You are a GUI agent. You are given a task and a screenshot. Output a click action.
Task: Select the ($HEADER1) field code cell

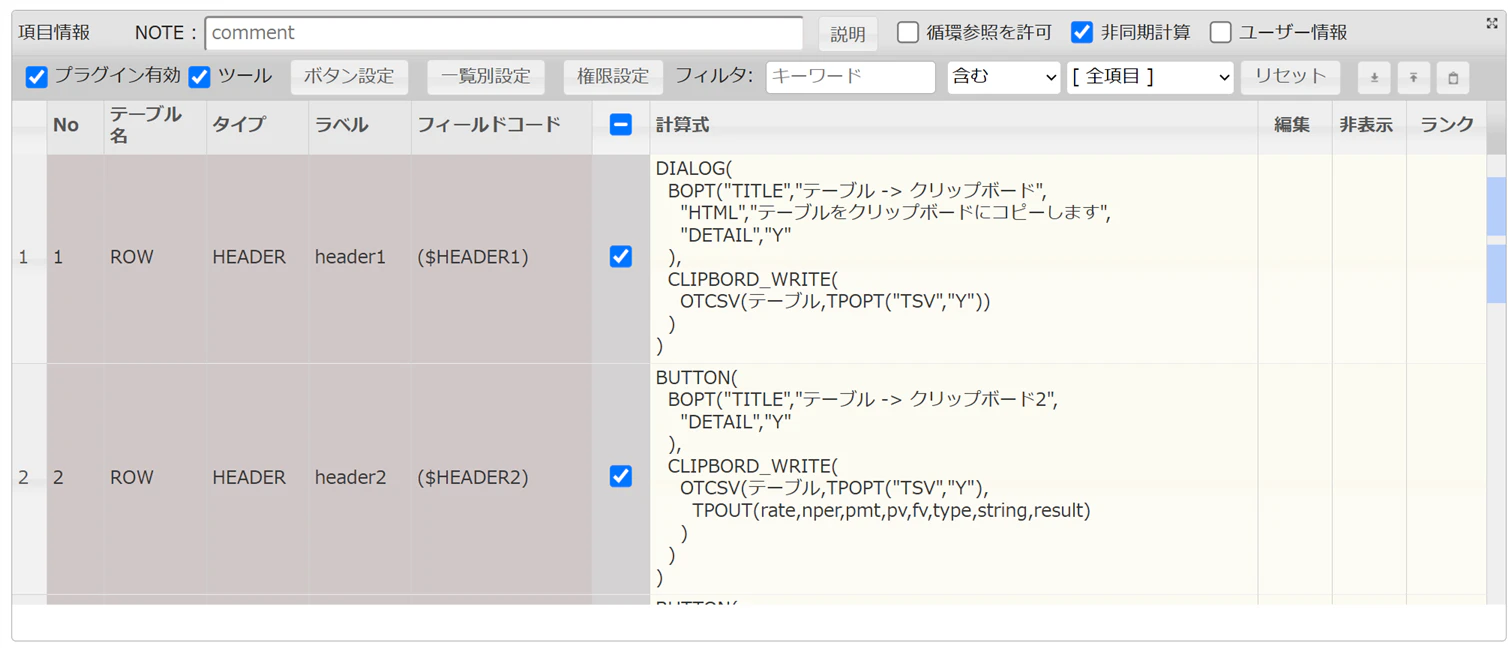pyautogui.click(x=501, y=258)
